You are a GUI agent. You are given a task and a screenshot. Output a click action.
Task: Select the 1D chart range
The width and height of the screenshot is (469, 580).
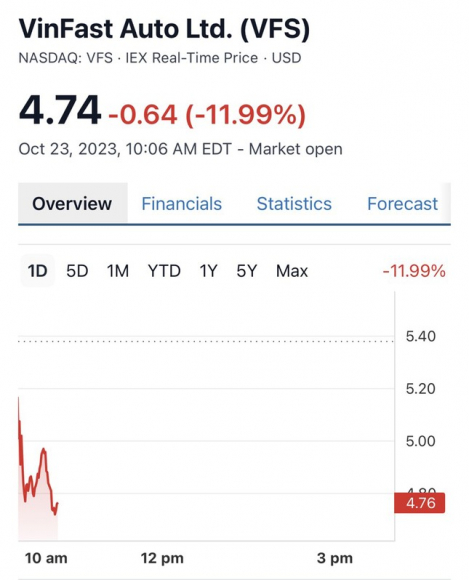pyautogui.click(x=37, y=271)
